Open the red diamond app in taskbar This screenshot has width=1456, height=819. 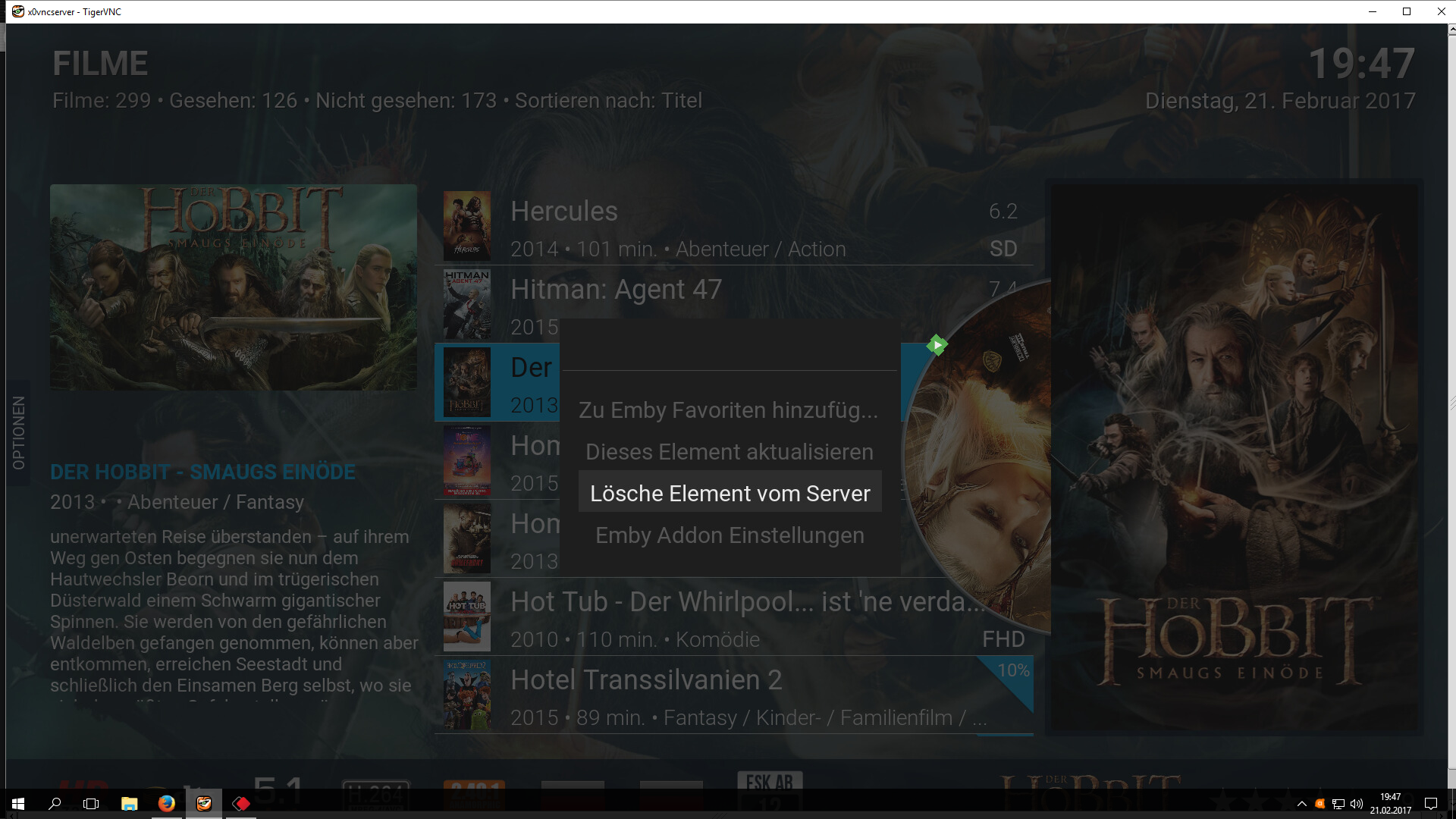(241, 804)
